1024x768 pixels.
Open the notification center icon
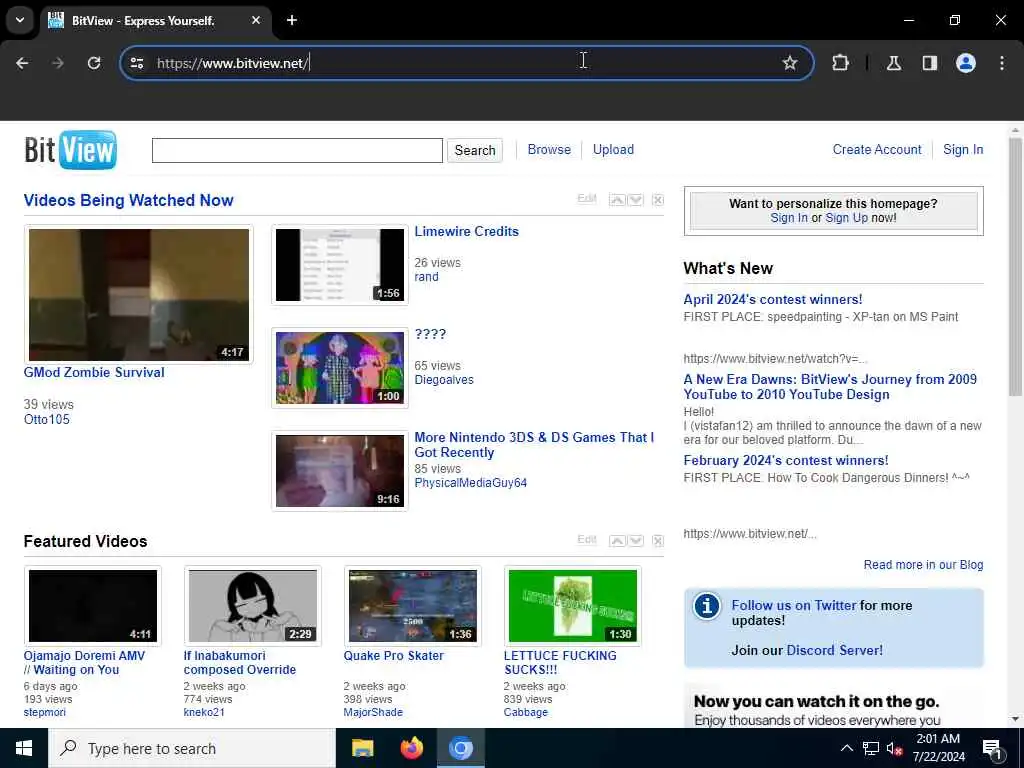992,748
